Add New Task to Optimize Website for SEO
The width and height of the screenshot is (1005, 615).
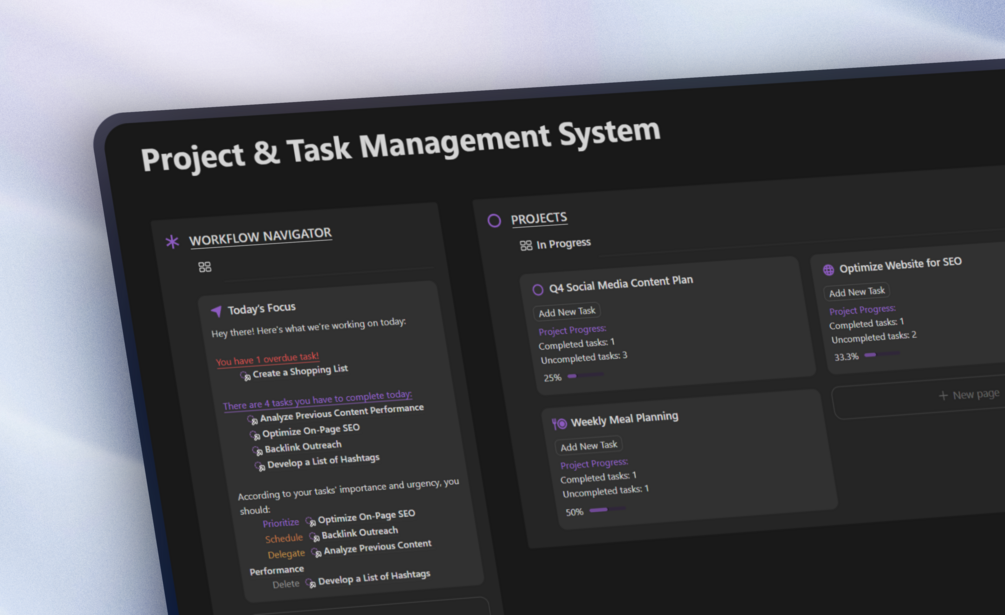(x=857, y=292)
